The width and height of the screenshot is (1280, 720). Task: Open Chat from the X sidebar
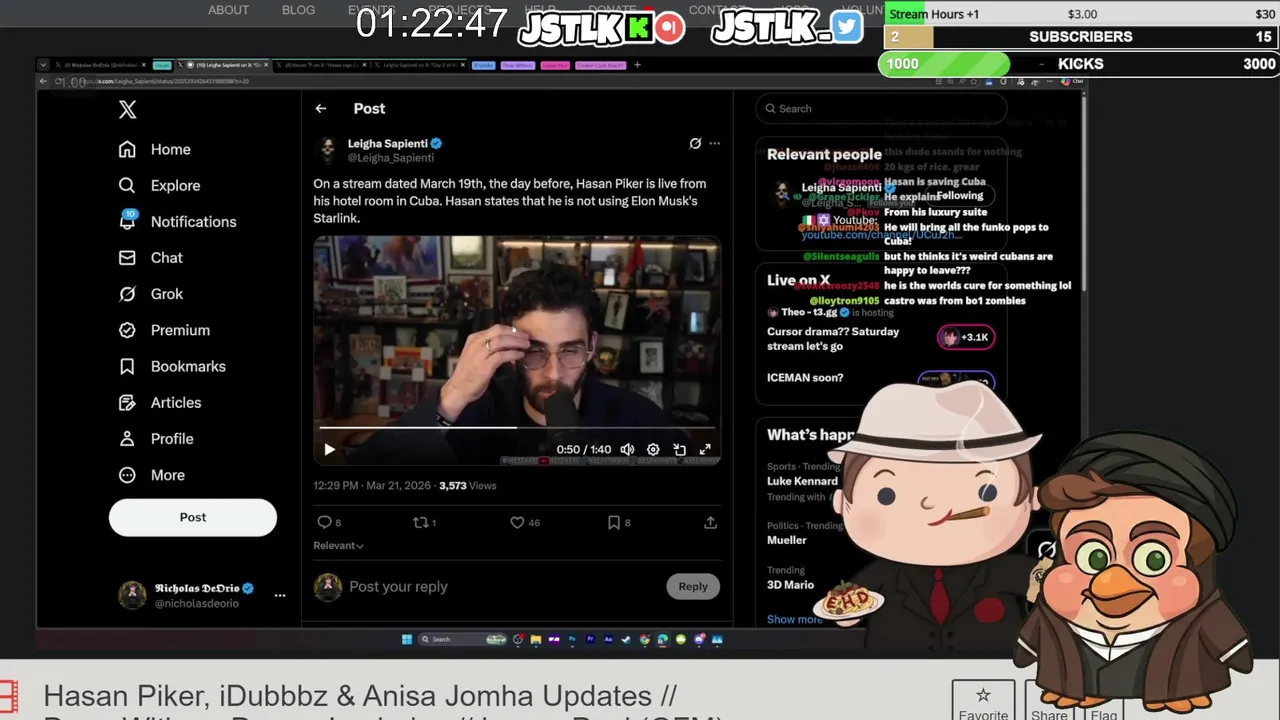point(151,257)
